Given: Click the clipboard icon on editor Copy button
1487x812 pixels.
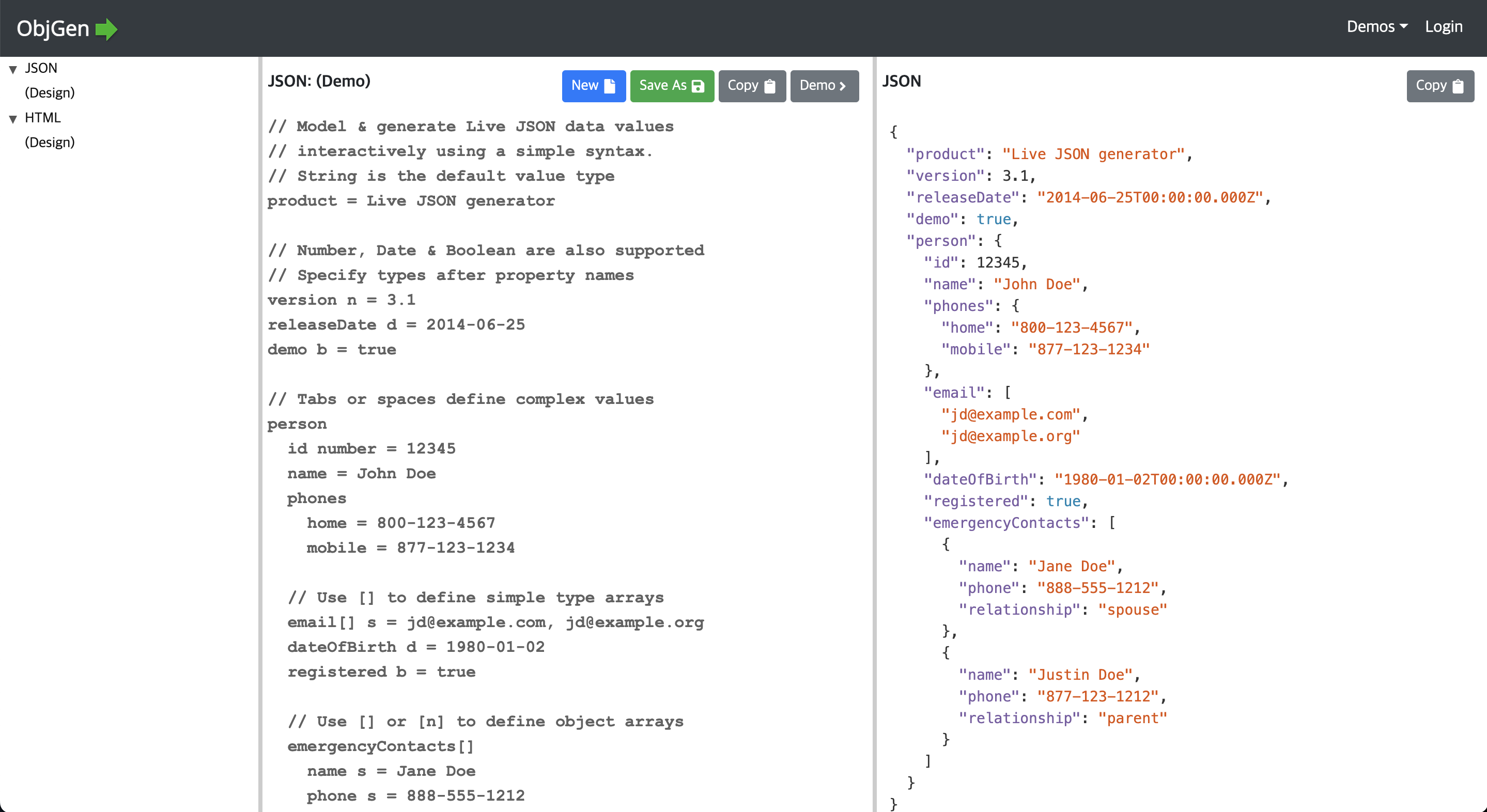Looking at the screenshot, I should click(x=769, y=86).
